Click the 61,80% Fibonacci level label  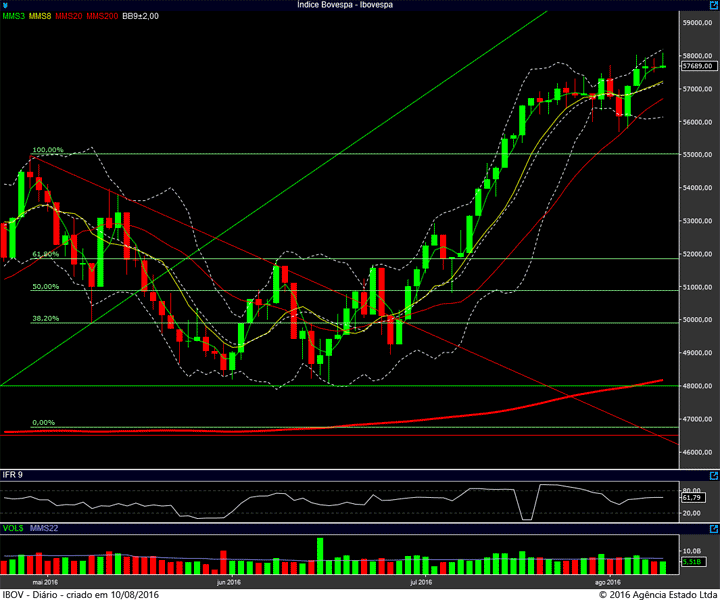(x=45, y=254)
